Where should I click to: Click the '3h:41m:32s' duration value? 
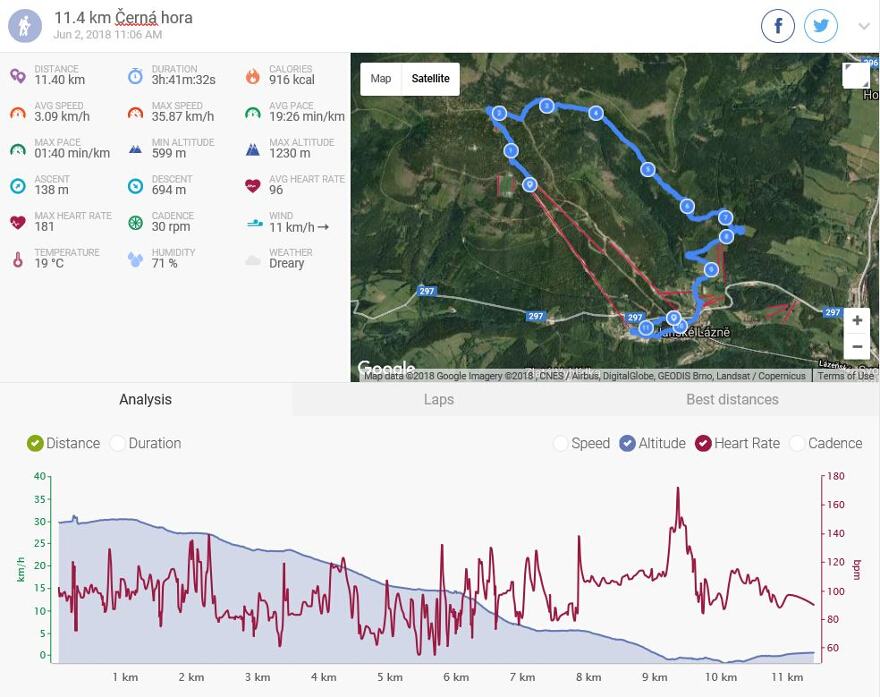coord(184,80)
